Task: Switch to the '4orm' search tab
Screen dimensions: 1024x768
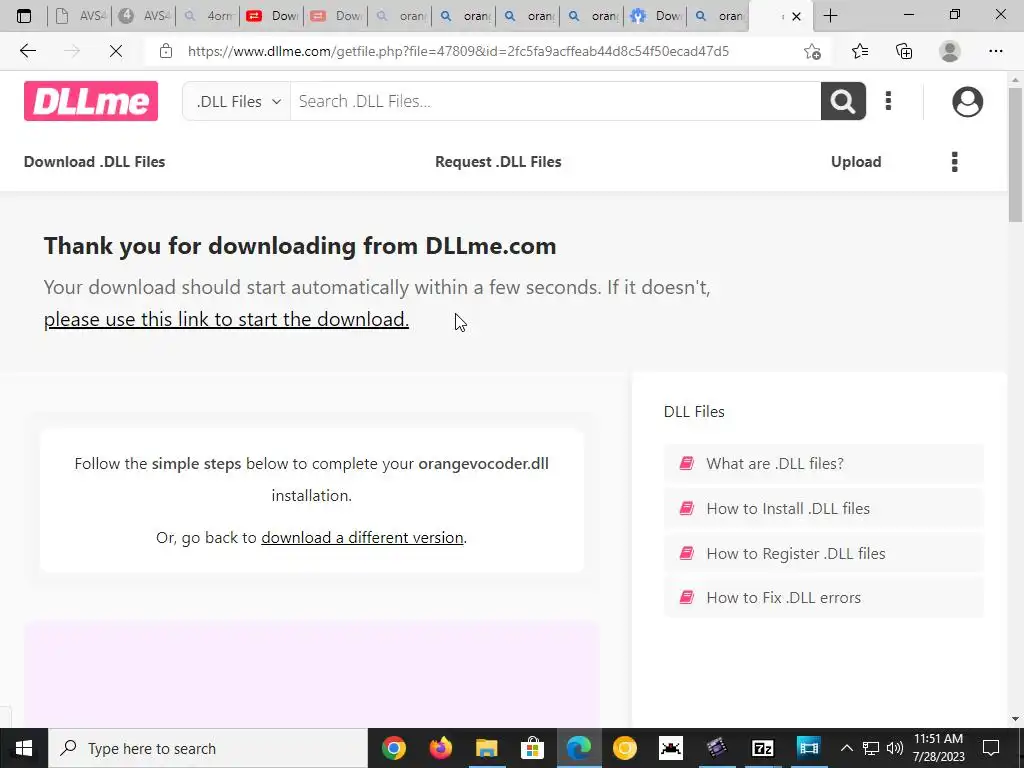Action: point(208,16)
